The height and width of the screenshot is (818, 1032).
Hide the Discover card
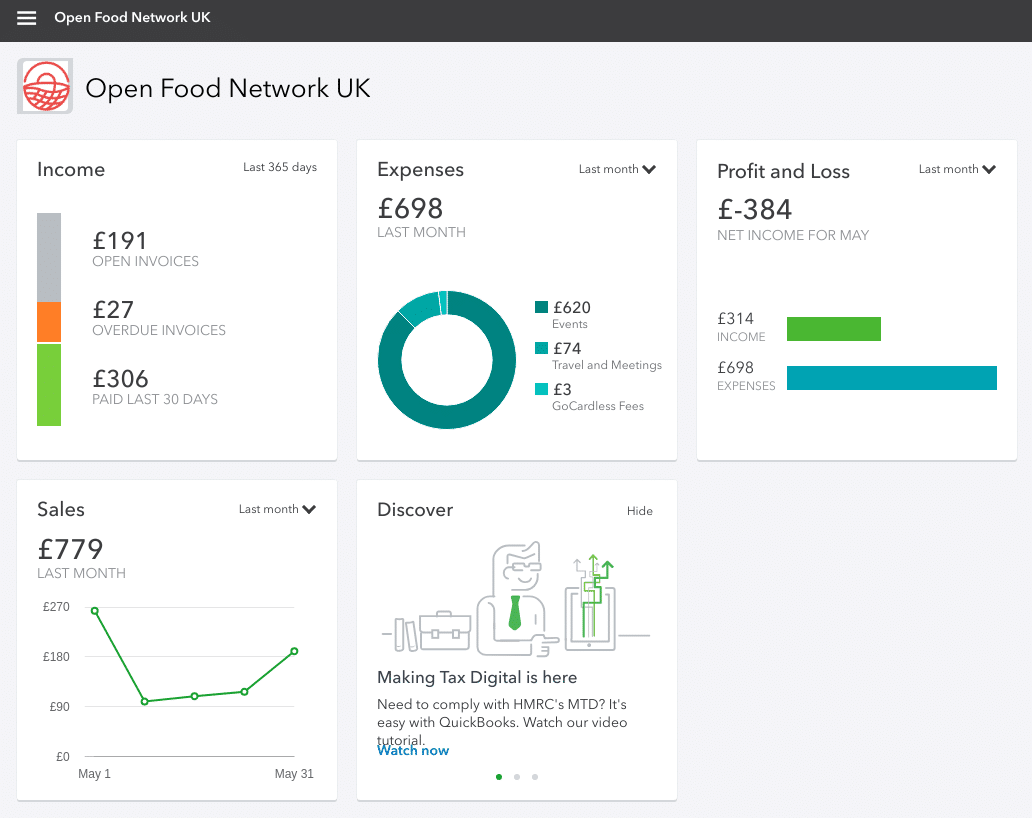click(x=639, y=510)
